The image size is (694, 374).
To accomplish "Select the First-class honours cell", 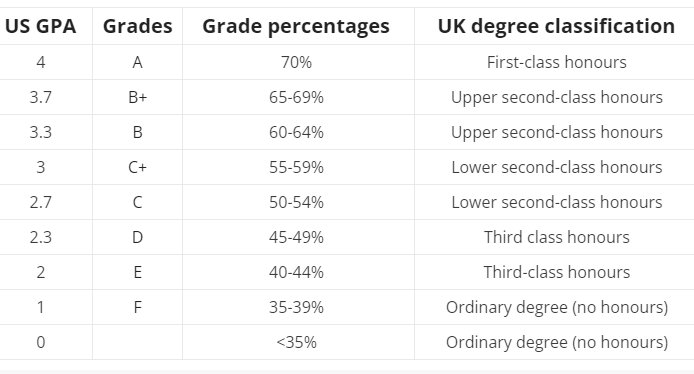I will tap(556, 62).
